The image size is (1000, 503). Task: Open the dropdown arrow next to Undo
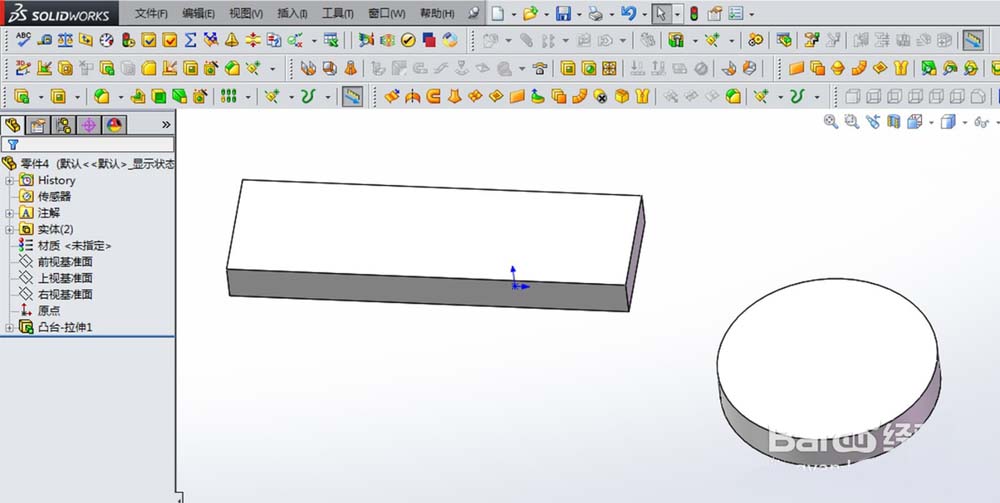[x=644, y=13]
